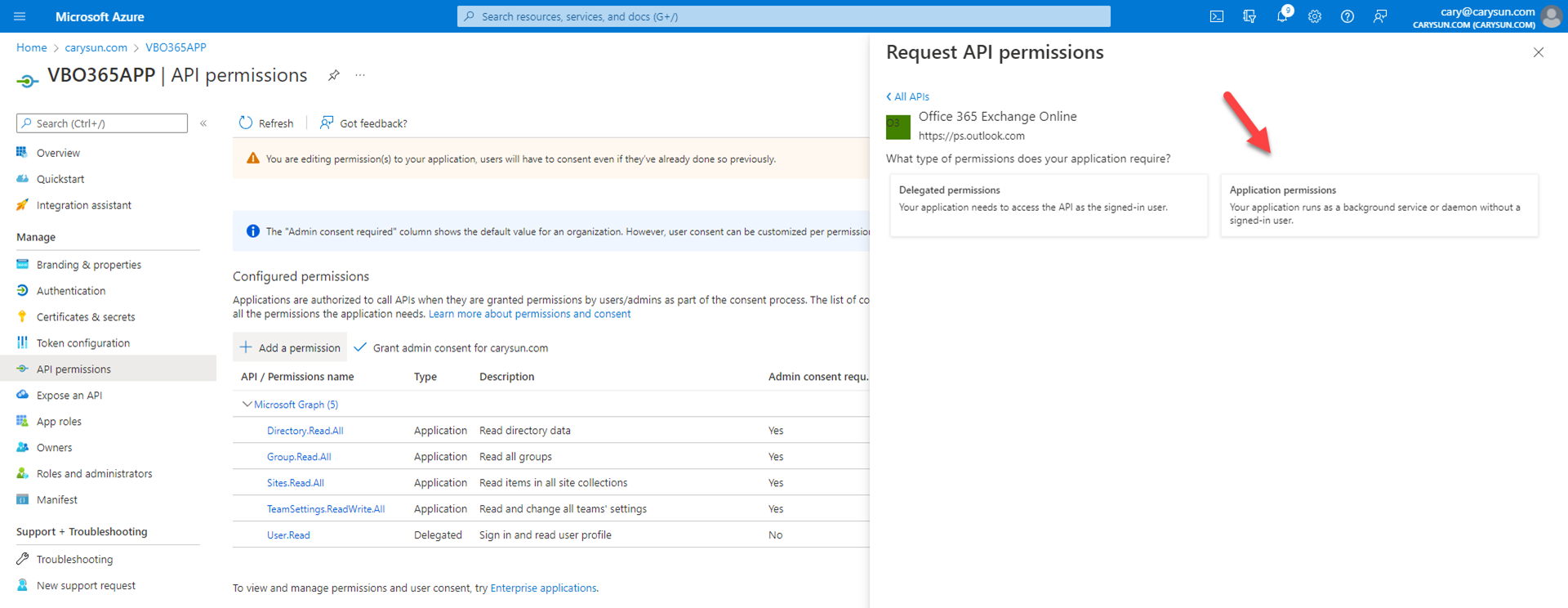Focus the sidebar Search (Ctrl+/) box

tap(102, 123)
